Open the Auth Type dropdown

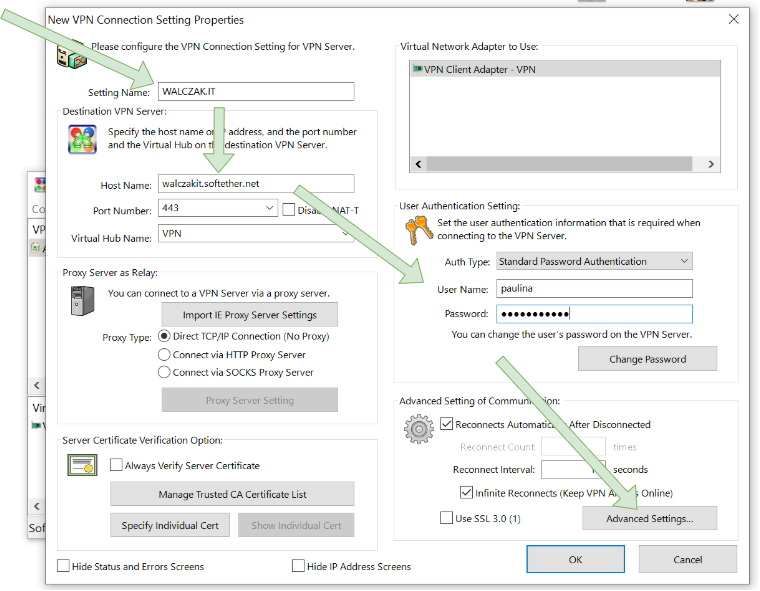pyautogui.click(x=684, y=261)
